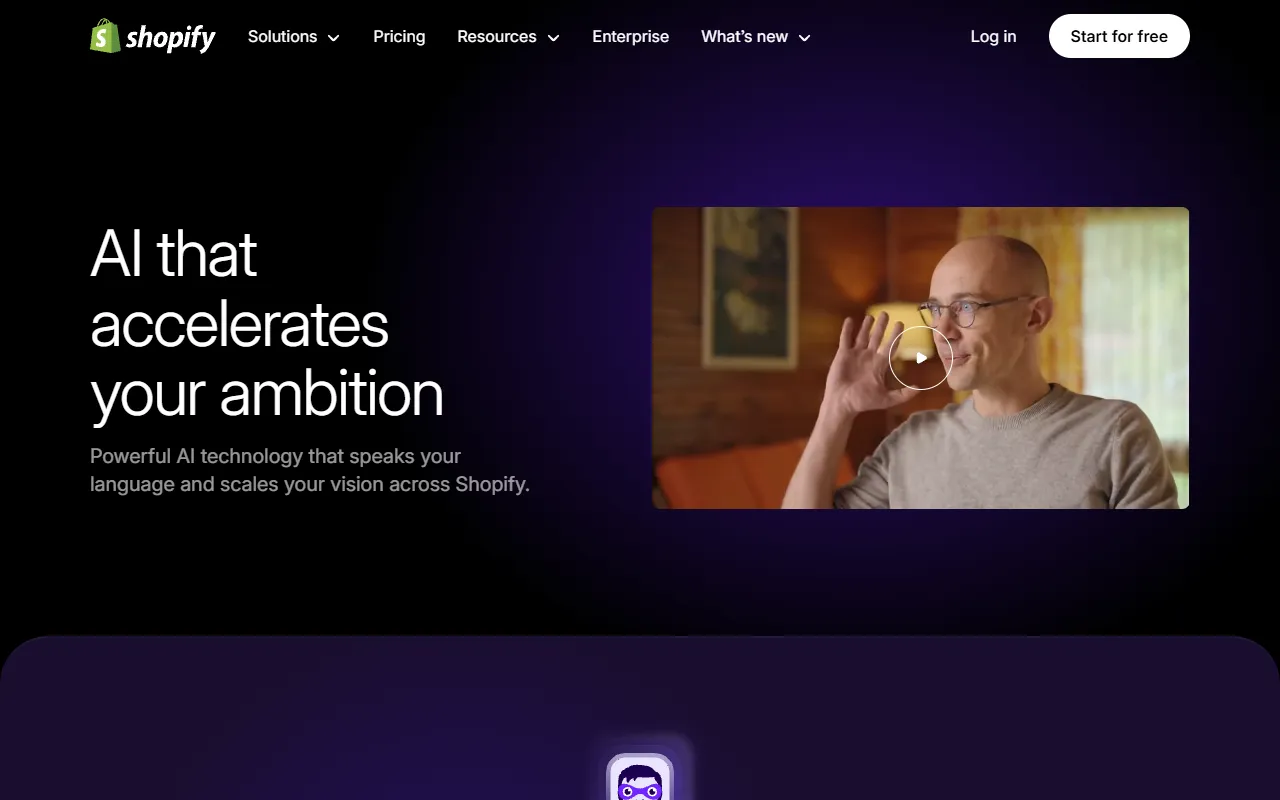Expand the What's new chevron arrow
This screenshot has height=800, width=1280.
(804, 38)
